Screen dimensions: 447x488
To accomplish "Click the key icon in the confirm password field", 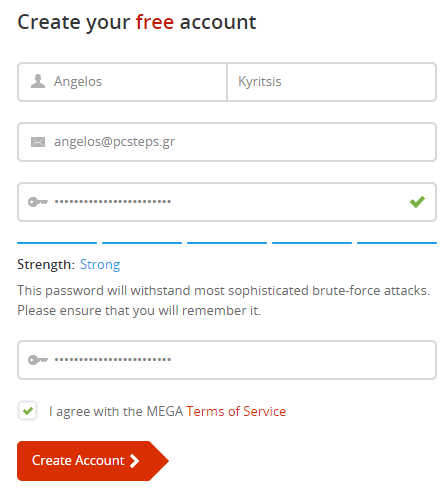I will 38,360.
